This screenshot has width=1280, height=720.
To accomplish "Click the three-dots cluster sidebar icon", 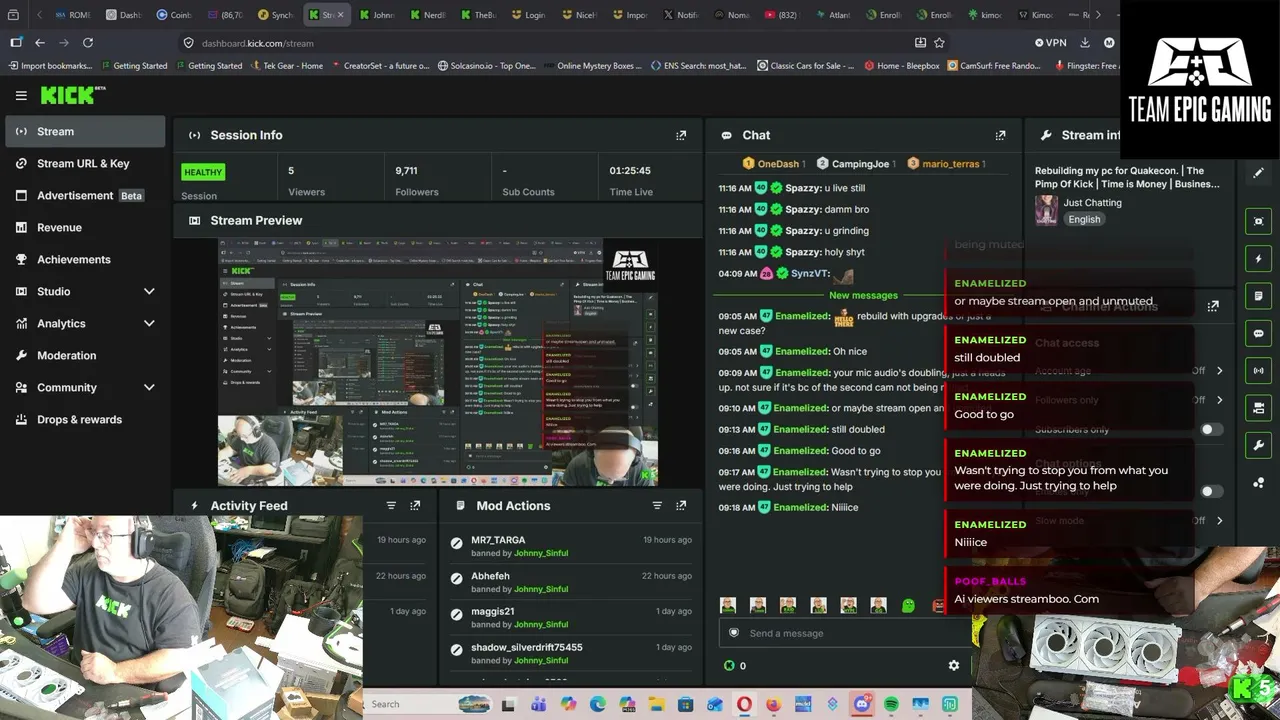I will (x=1258, y=483).
